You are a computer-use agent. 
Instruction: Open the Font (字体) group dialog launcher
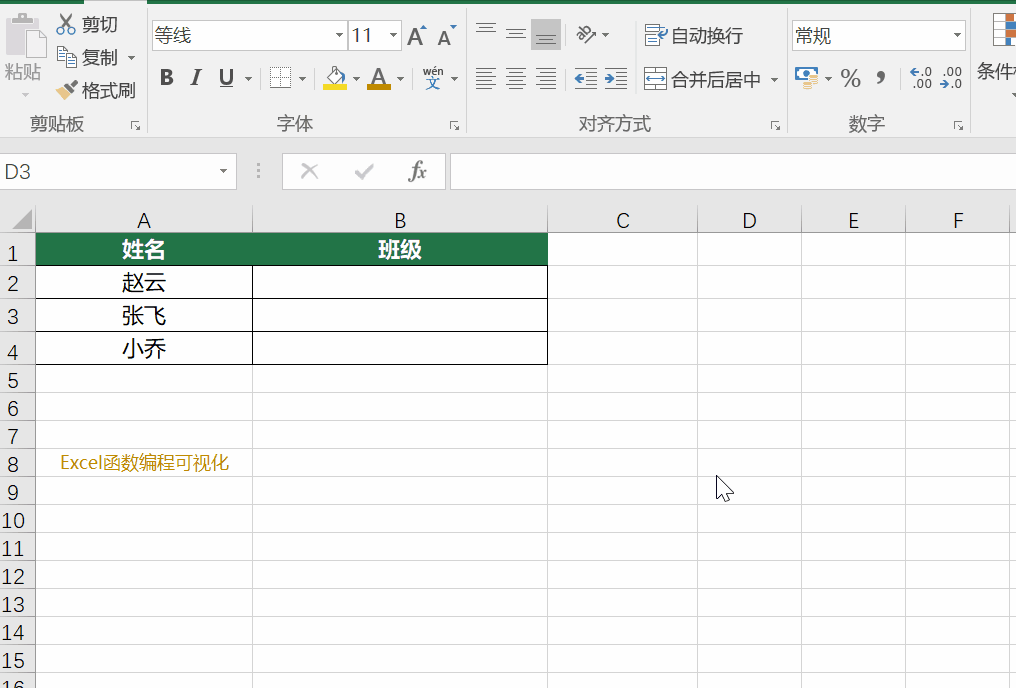pos(454,126)
